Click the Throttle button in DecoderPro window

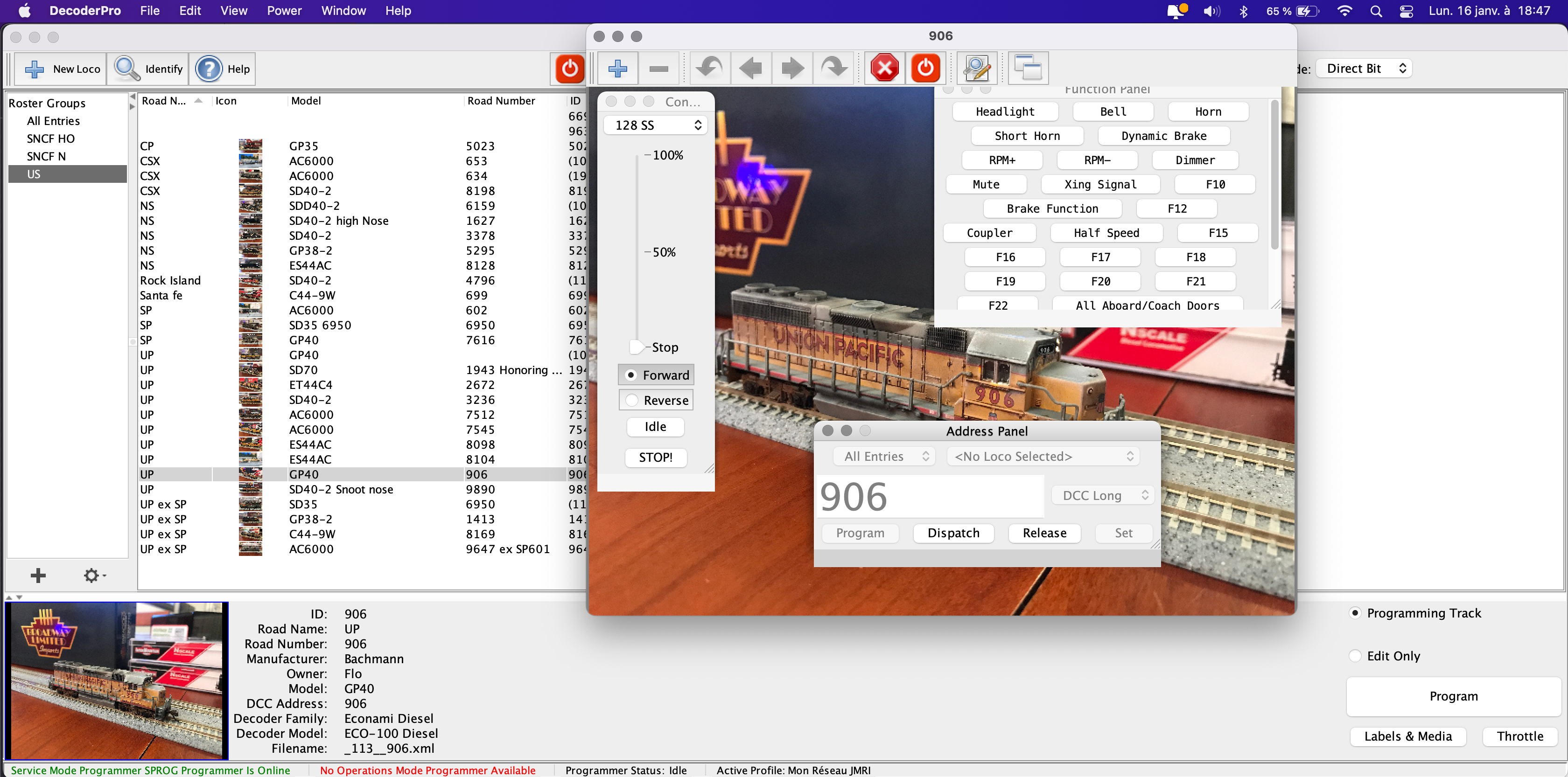pos(1519,736)
